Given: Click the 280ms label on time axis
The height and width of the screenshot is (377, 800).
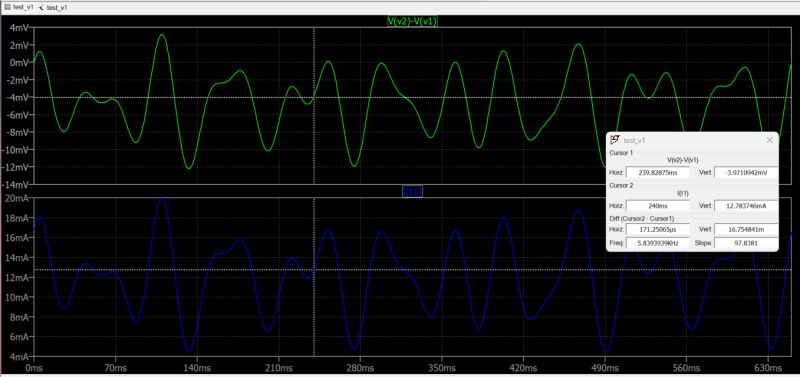Looking at the screenshot, I should (360, 367).
